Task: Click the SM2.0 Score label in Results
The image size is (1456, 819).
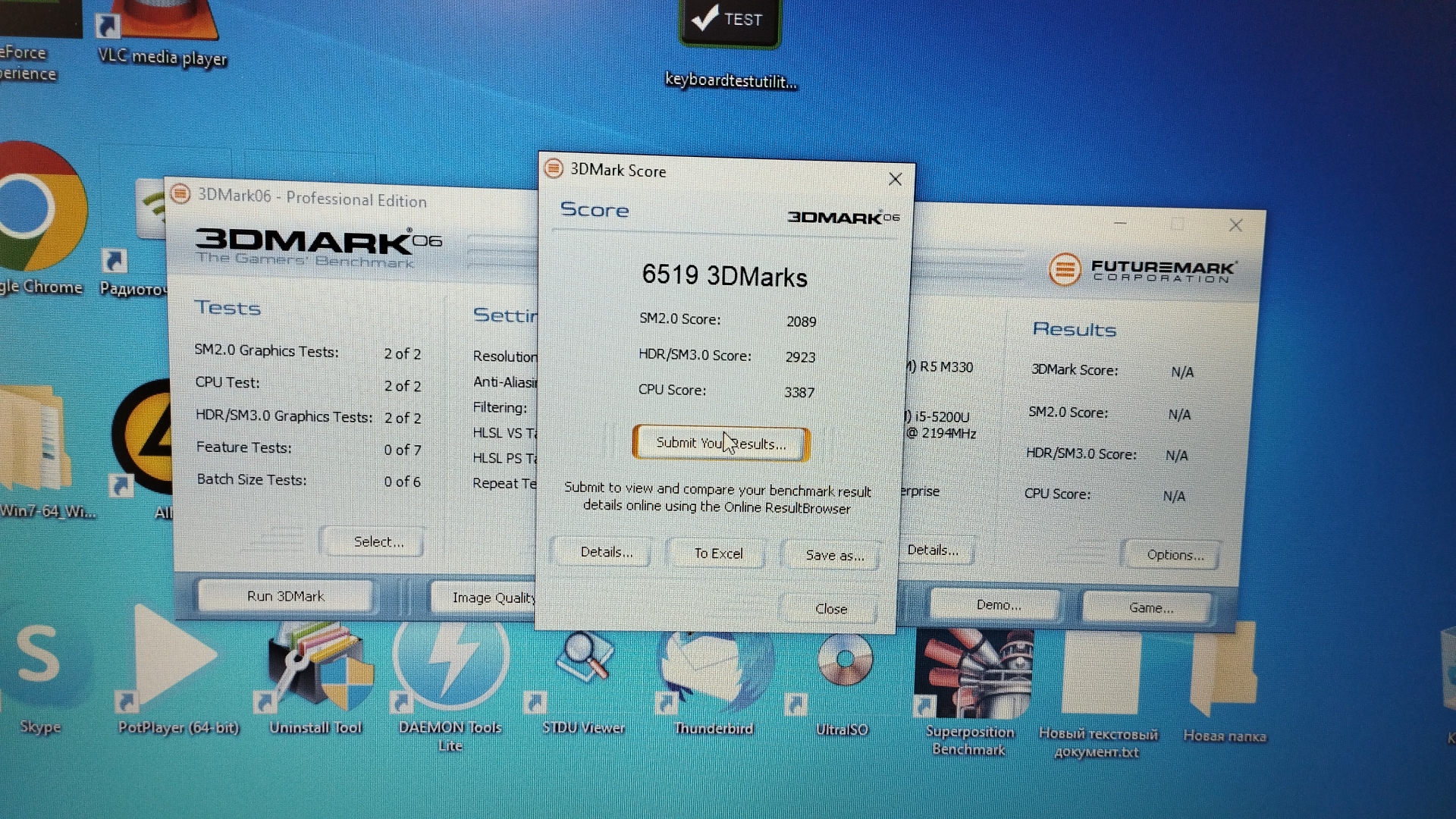Action: pos(1068,413)
